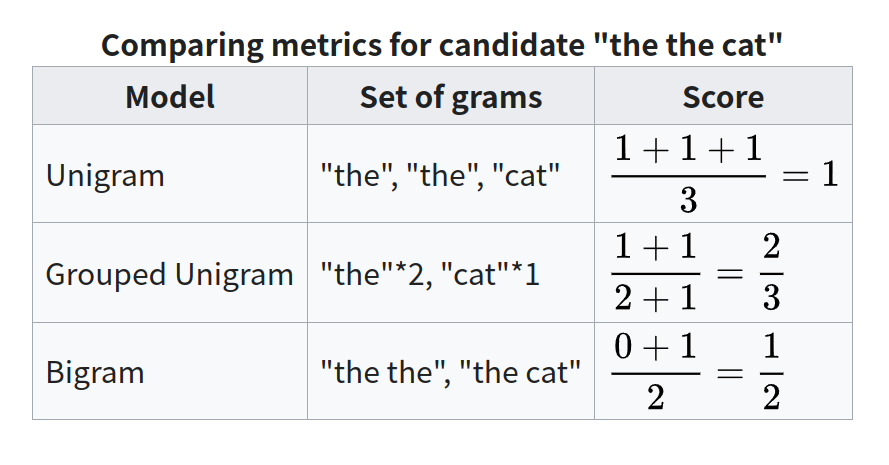Click the grams cell "the", "the", "cat"

tap(451, 174)
